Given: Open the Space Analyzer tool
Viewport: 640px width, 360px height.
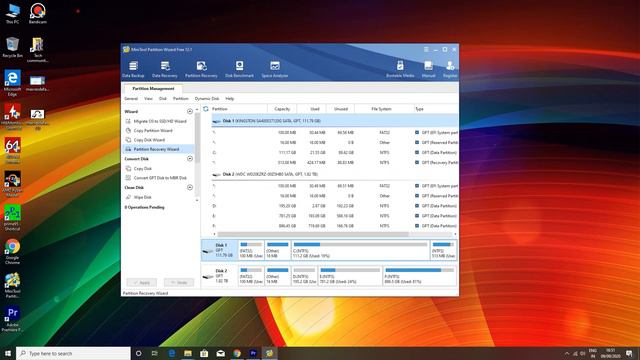Looking at the screenshot, I should (x=275, y=69).
